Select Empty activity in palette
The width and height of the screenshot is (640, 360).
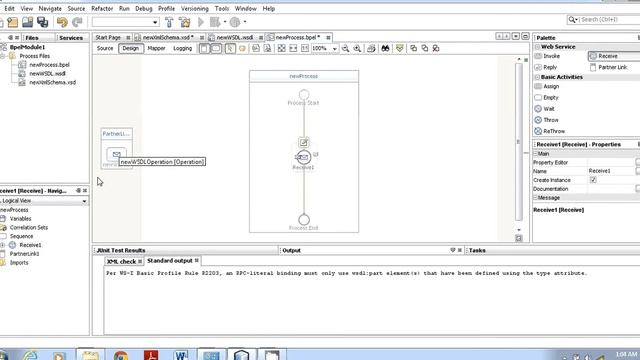(x=551, y=98)
